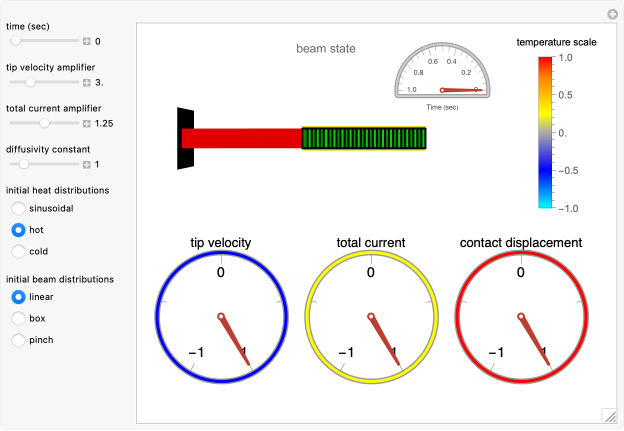Click the temperature scale color bar
624x431 pixels.
point(545,133)
